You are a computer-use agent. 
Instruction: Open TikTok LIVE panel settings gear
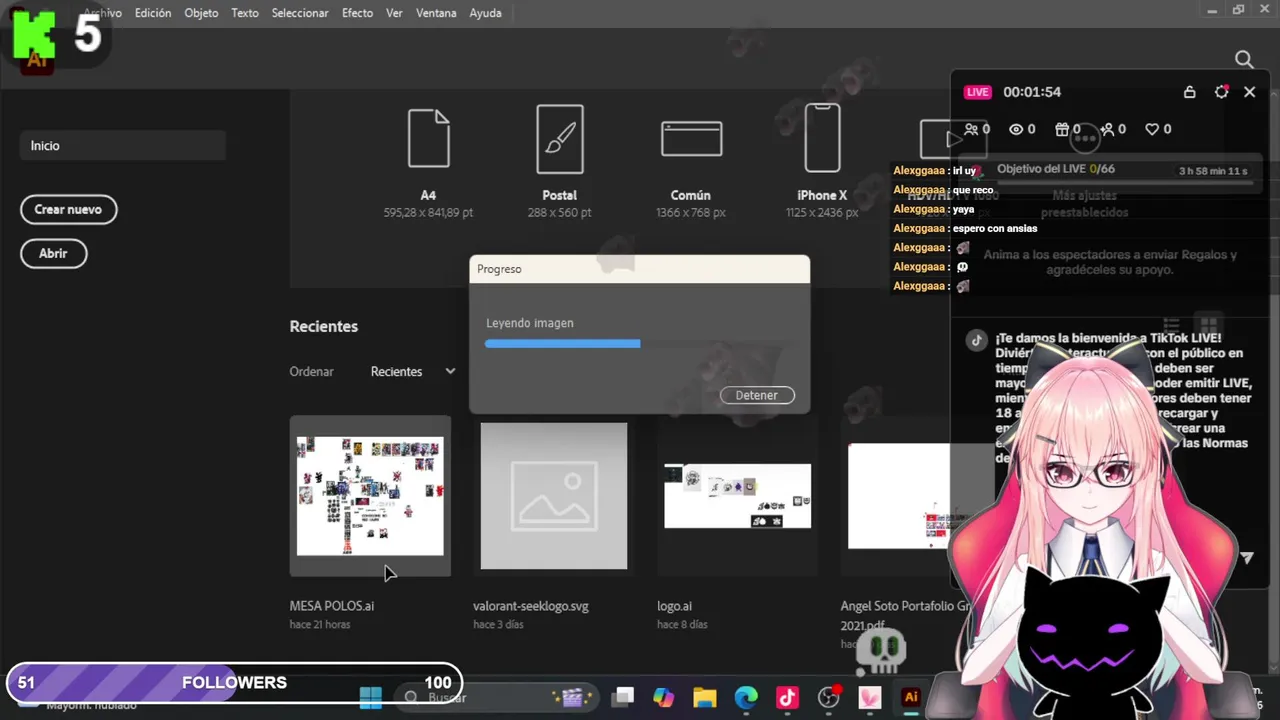click(1221, 92)
